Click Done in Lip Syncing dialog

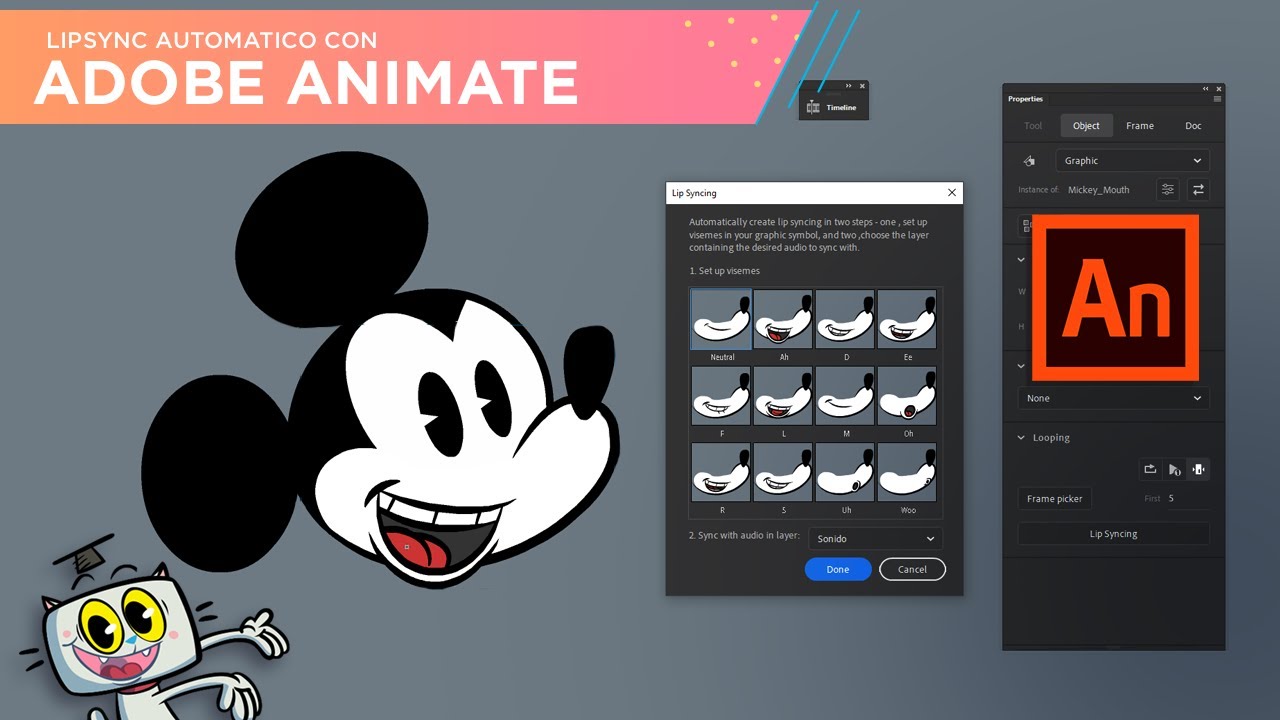coord(838,569)
